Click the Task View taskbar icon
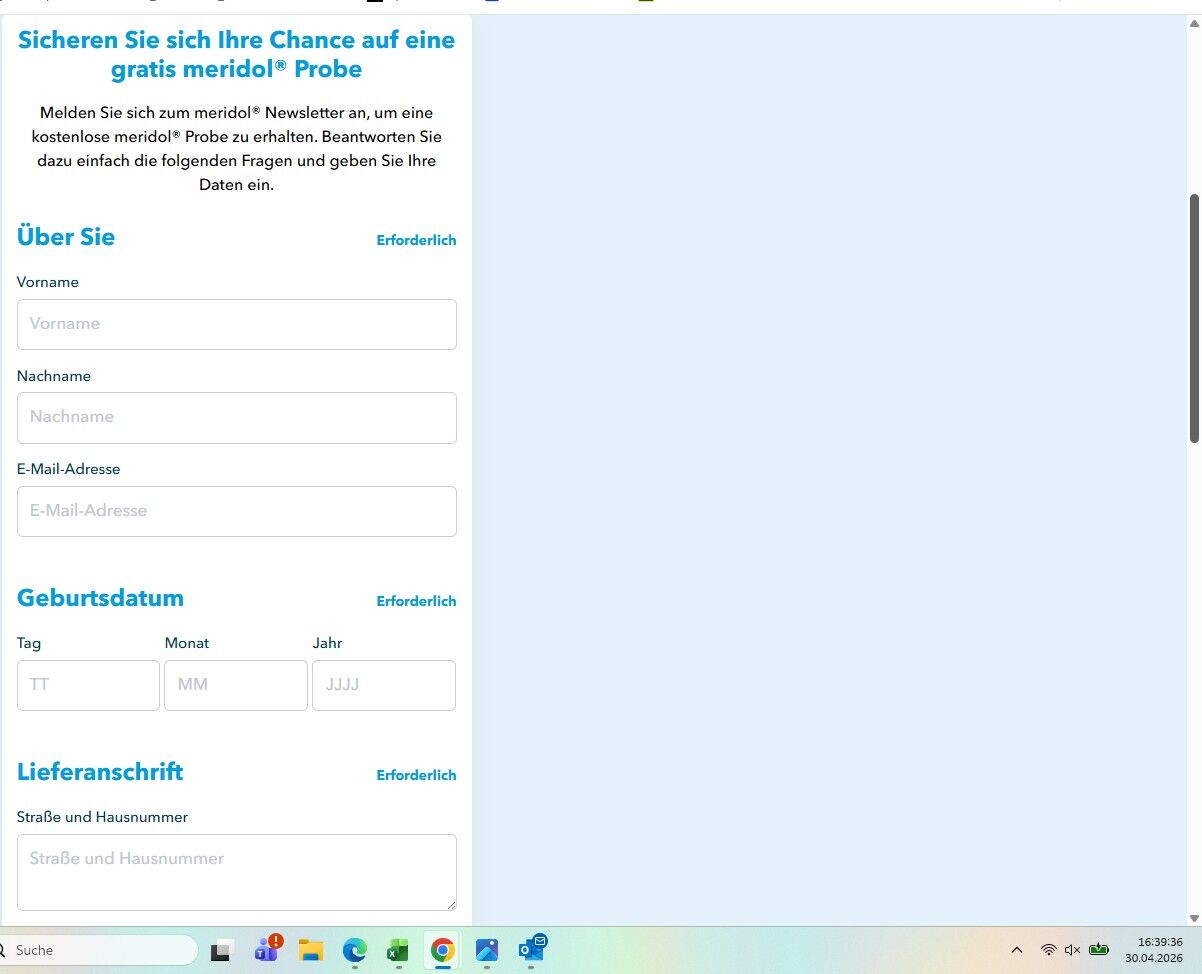This screenshot has width=1202, height=974. [221, 950]
